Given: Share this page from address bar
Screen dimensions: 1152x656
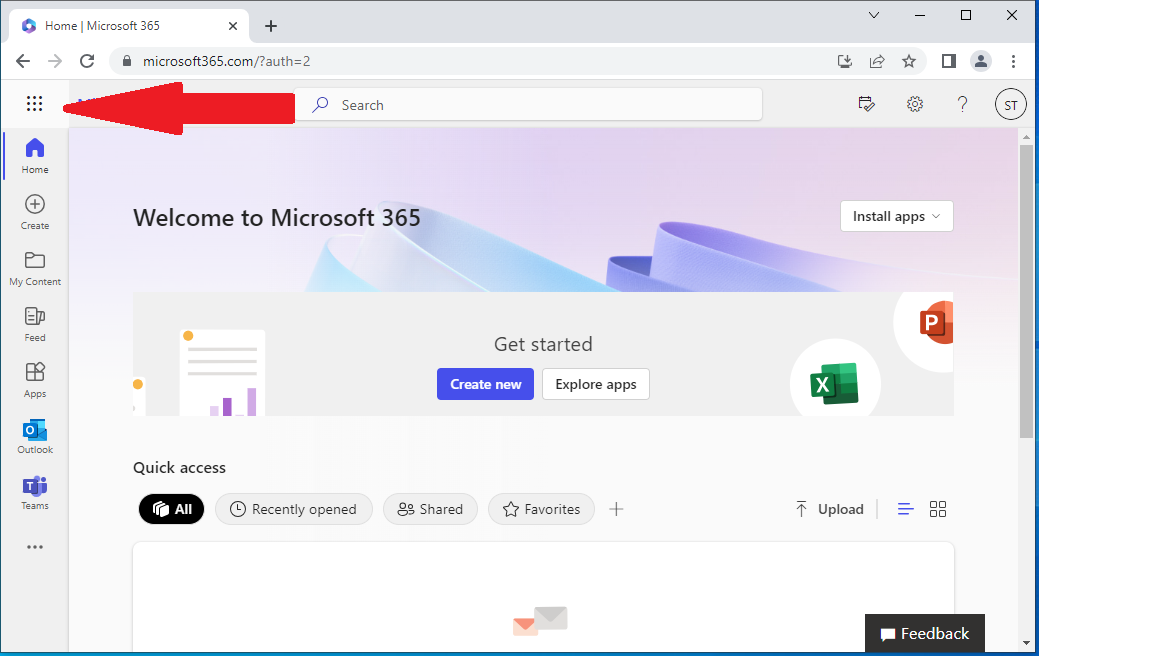Looking at the screenshot, I should coord(877,61).
